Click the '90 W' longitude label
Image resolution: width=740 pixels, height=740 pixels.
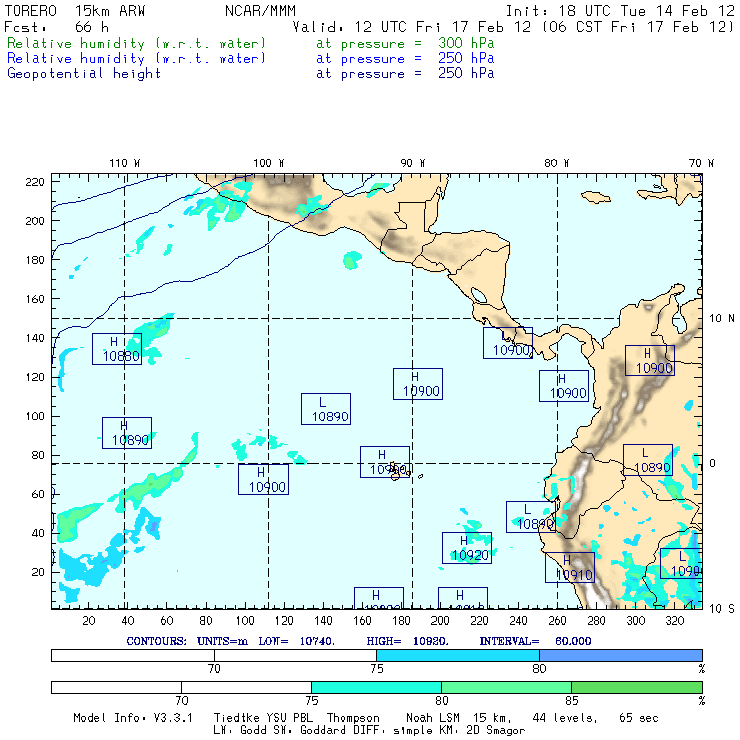[x=412, y=163]
